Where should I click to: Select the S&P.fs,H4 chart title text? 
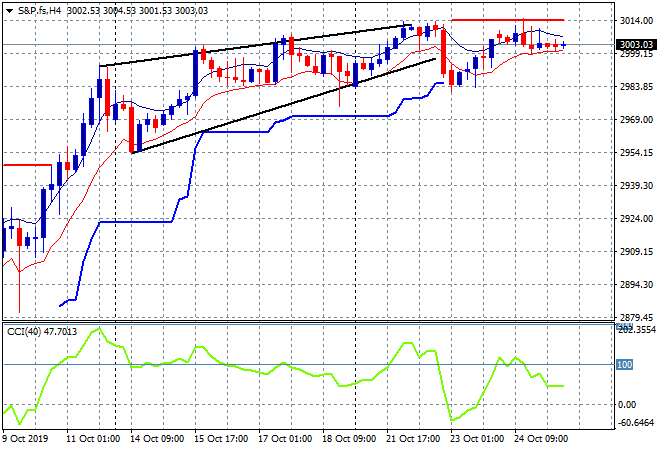click(x=40, y=11)
